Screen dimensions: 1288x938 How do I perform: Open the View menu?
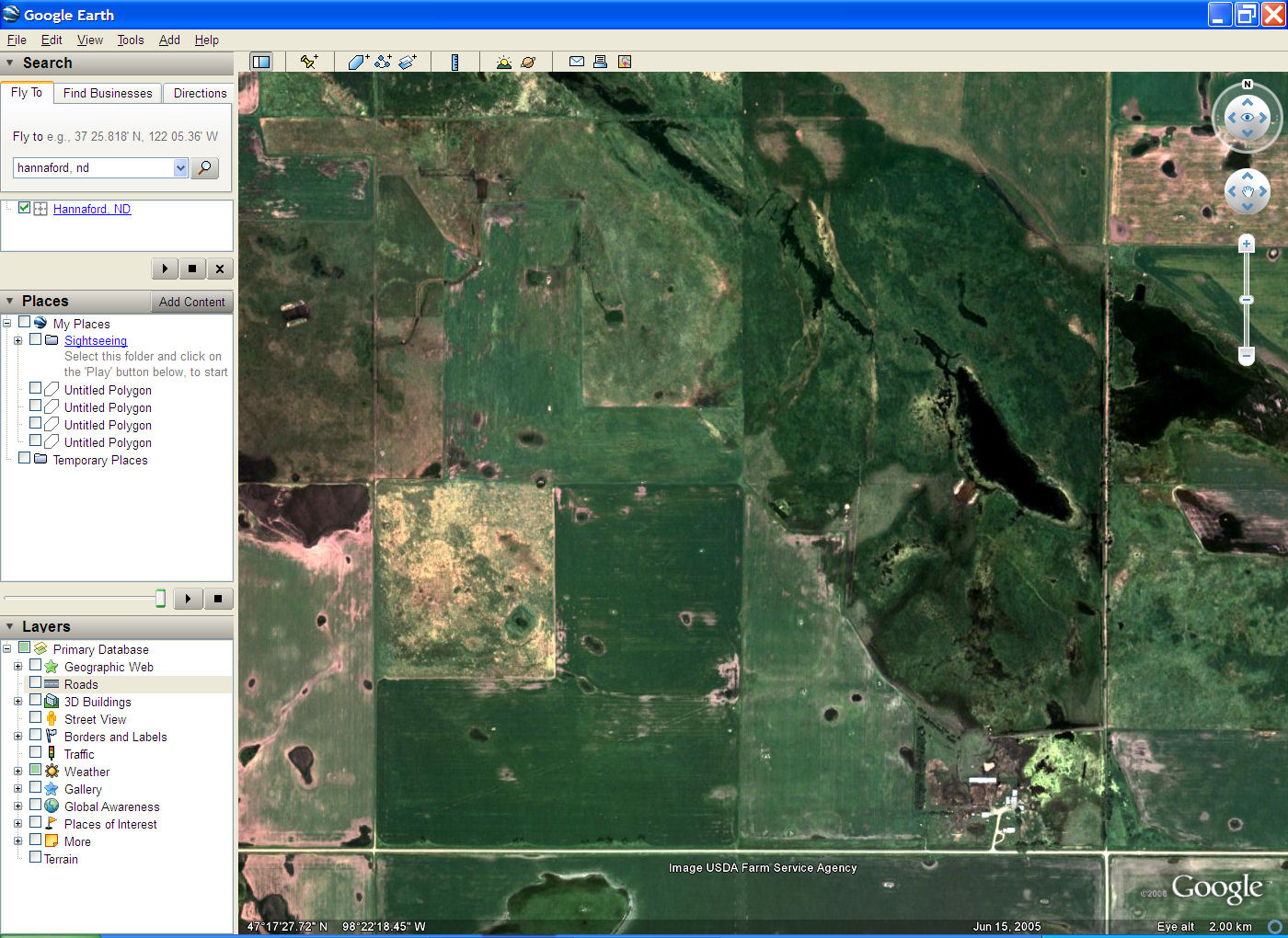[x=90, y=40]
